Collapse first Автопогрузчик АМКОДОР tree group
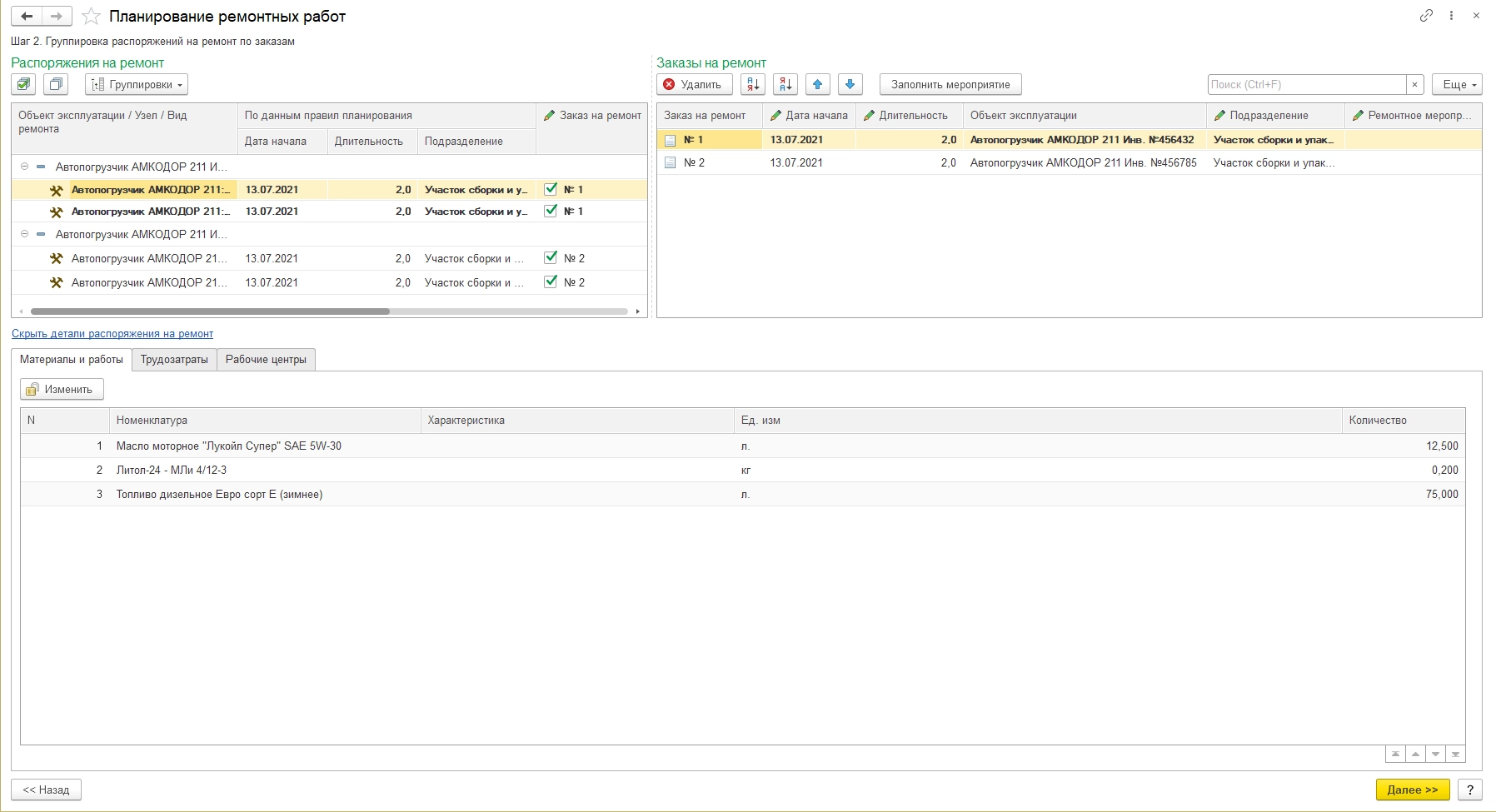The height and width of the screenshot is (812, 1496). point(24,167)
